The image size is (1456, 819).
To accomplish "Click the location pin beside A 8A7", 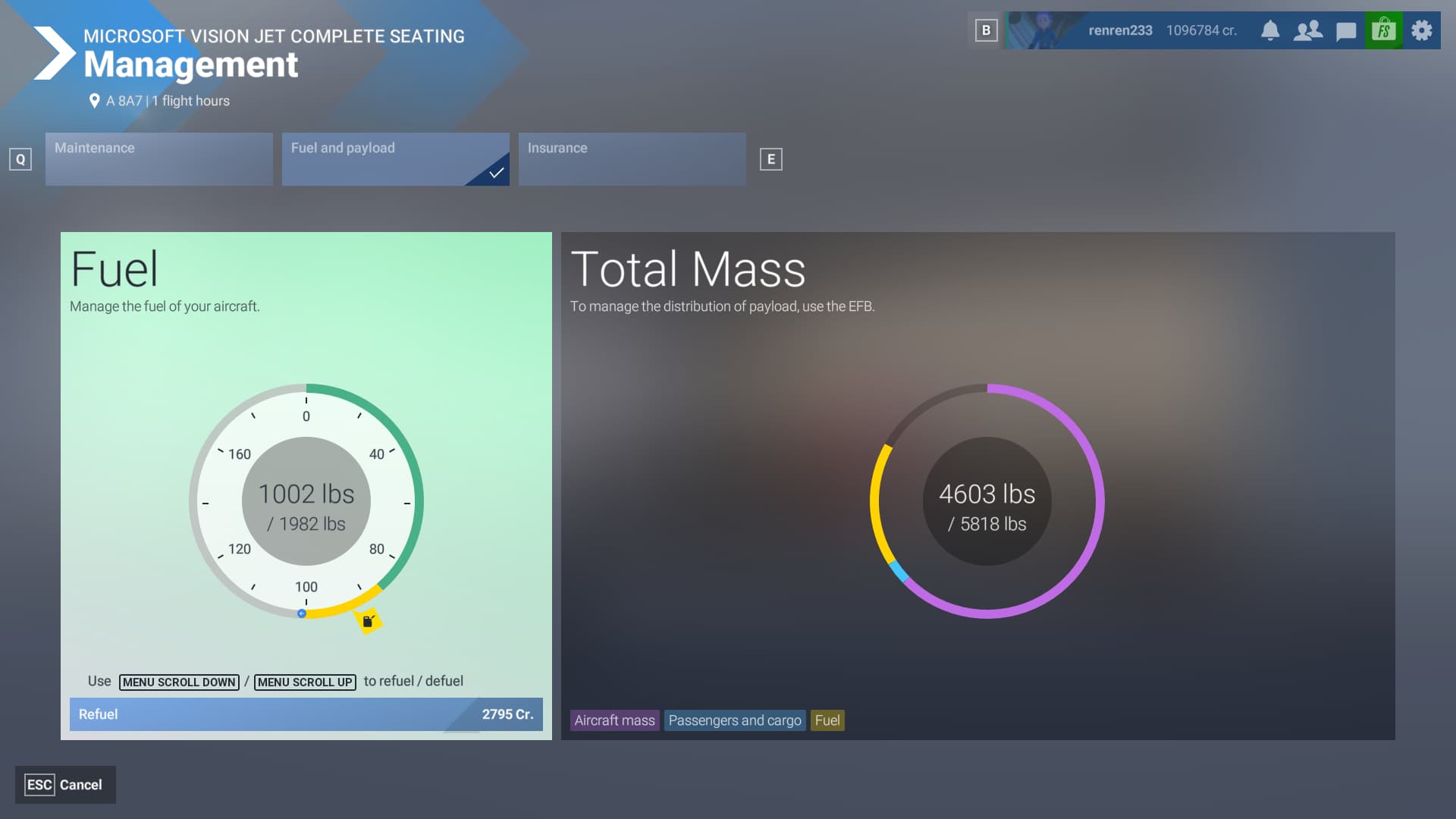I will click(x=94, y=99).
